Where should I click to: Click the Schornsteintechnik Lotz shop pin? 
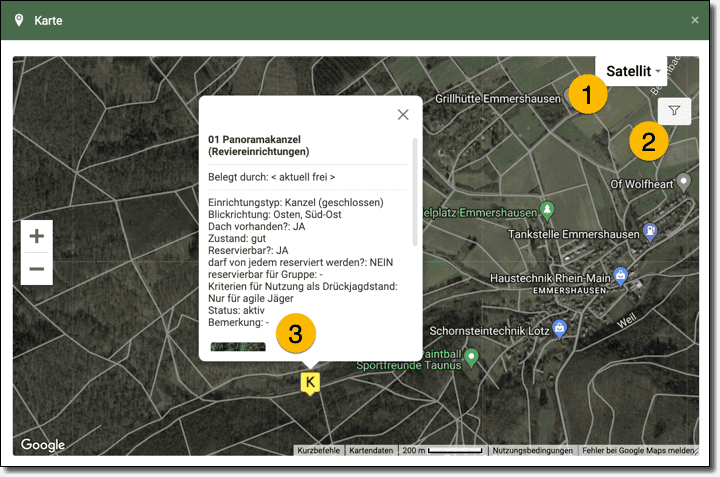[560, 327]
